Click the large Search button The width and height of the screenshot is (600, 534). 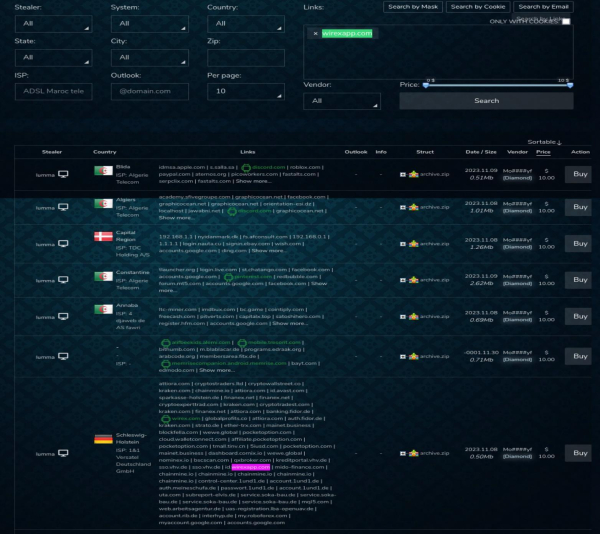[x=486, y=101]
